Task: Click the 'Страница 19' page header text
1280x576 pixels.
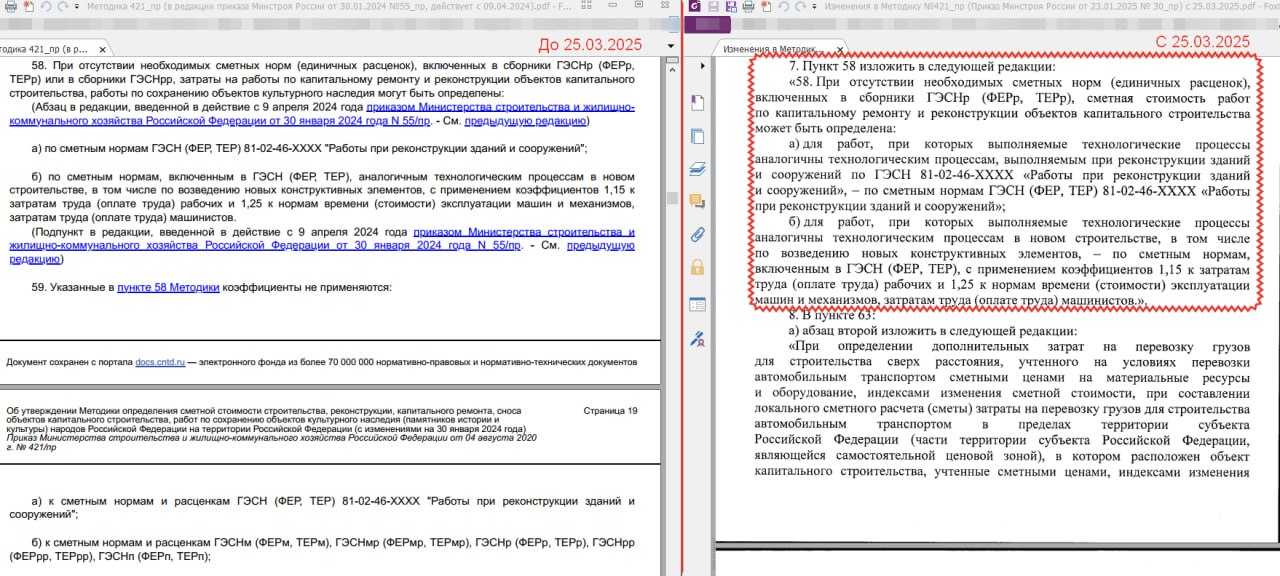Action: [x=610, y=411]
